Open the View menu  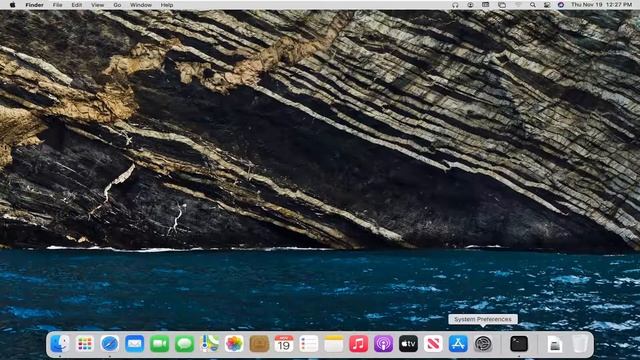97,5
